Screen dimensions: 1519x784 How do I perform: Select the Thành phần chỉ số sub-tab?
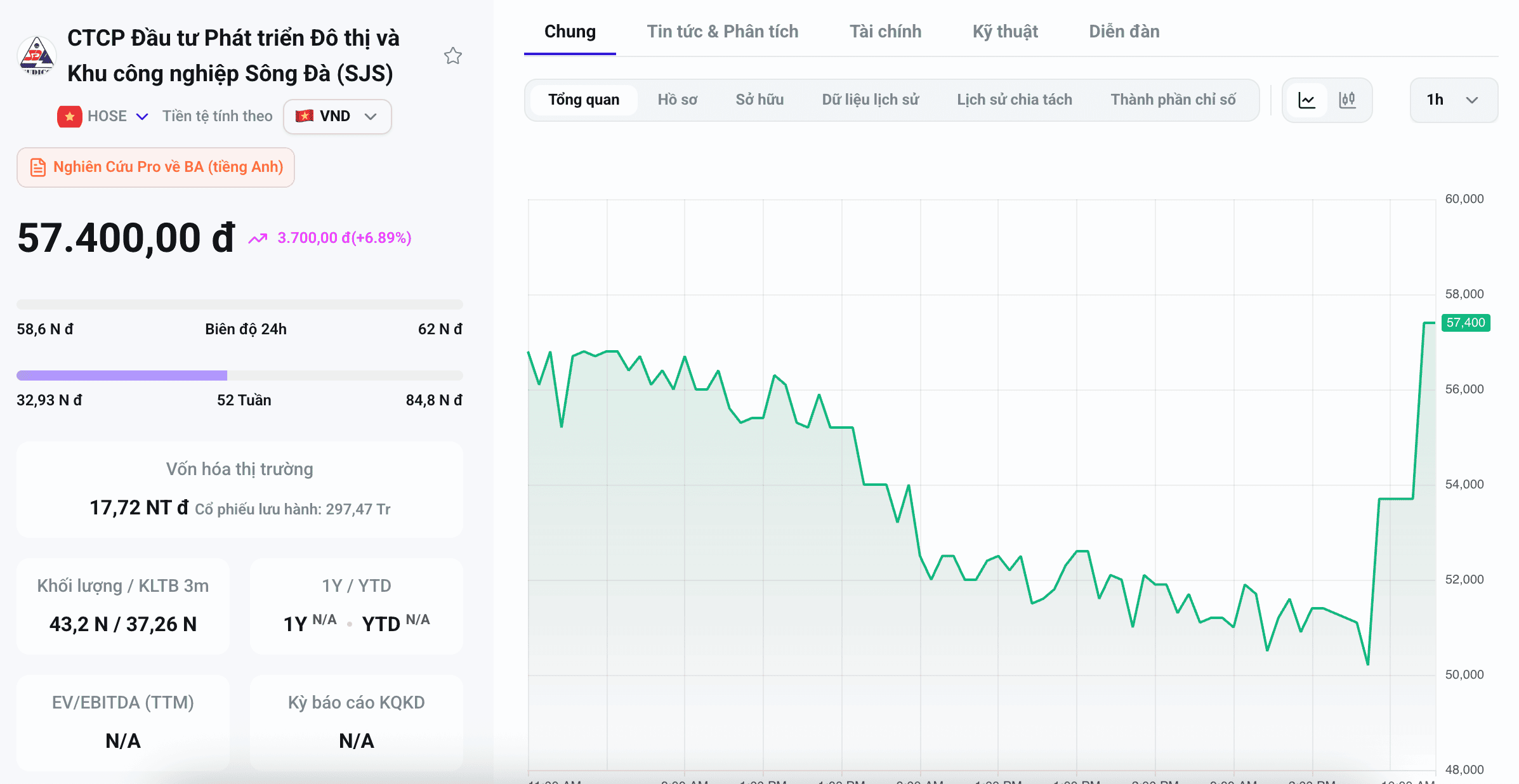click(x=1173, y=100)
